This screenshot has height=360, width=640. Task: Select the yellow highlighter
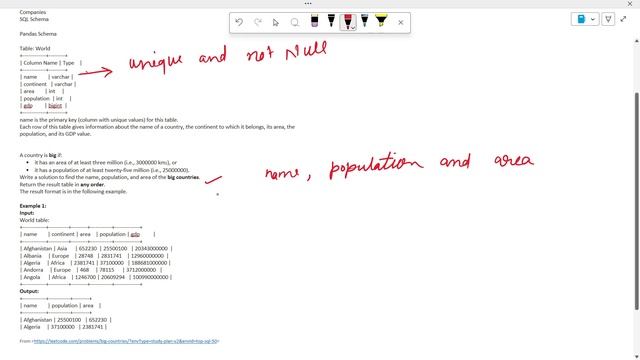381,20
